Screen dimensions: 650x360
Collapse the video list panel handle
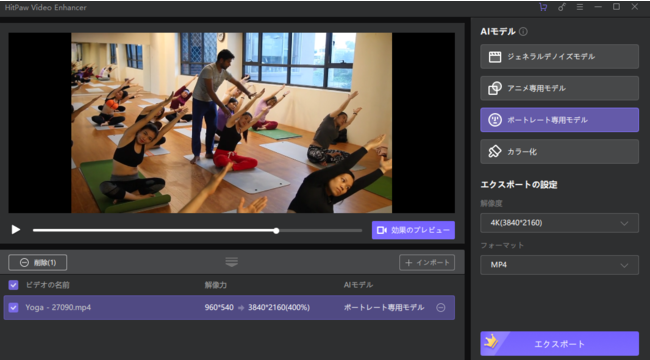click(232, 262)
